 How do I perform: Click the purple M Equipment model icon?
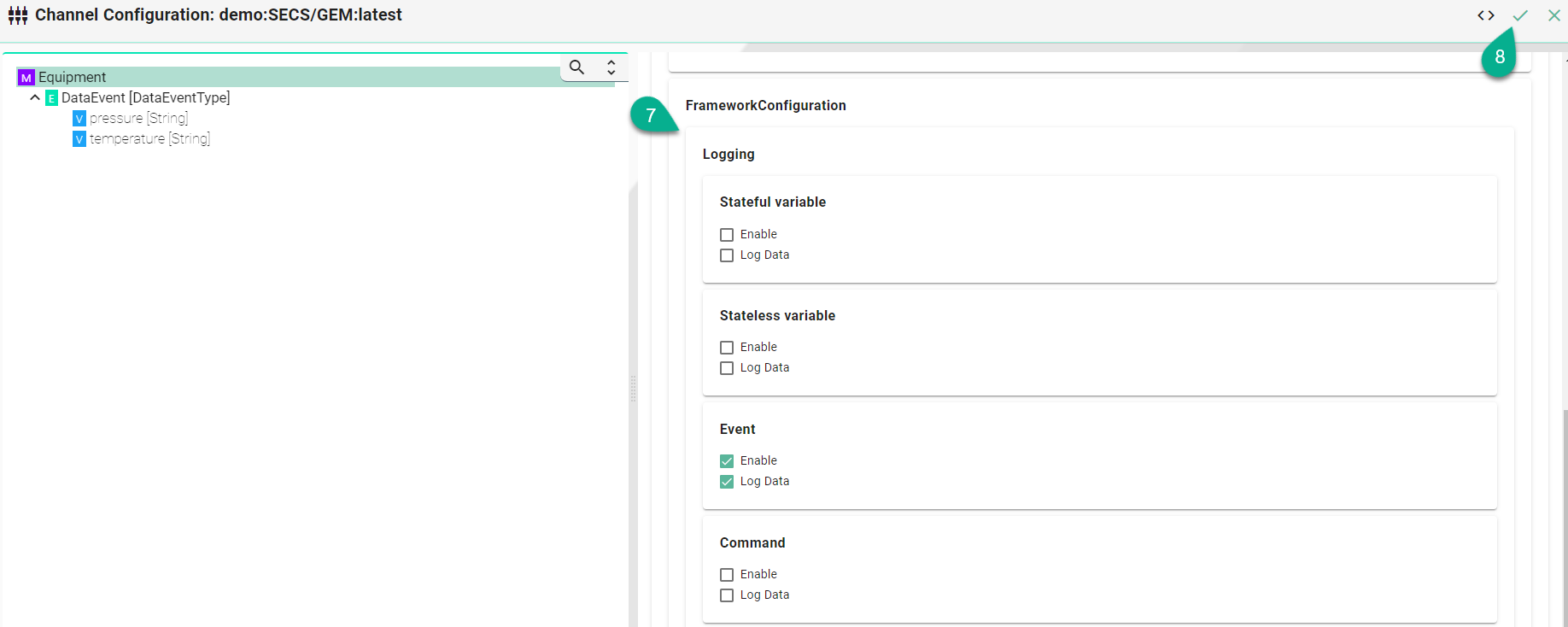pyautogui.click(x=26, y=78)
